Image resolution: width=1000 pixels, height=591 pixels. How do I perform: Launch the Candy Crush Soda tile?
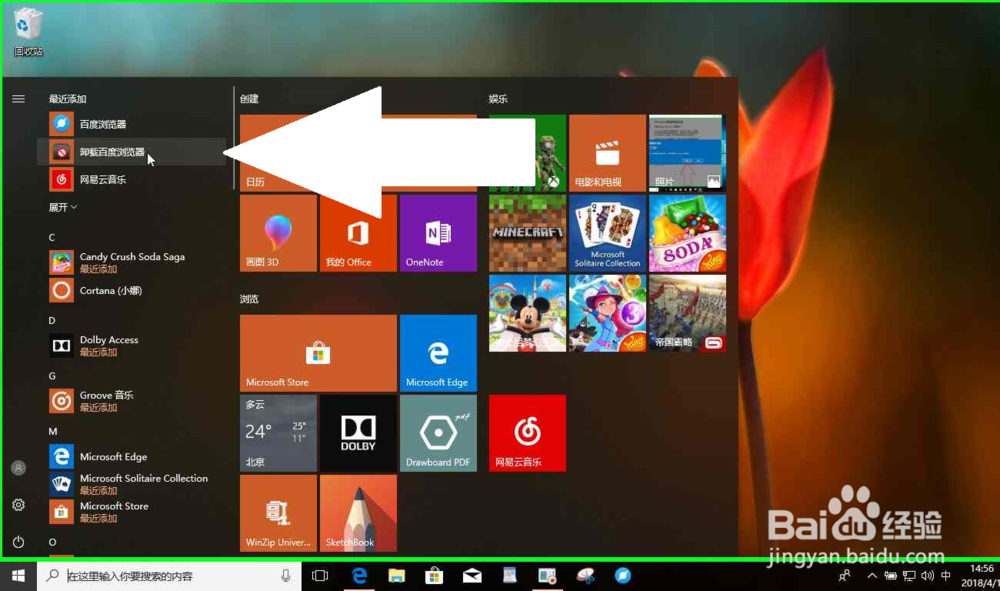[x=687, y=233]
